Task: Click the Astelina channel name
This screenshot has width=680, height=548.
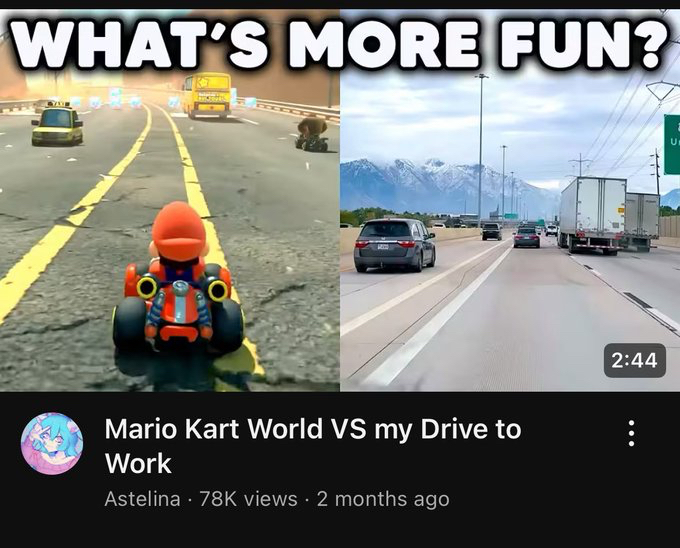Action: (x=142, y=499)
